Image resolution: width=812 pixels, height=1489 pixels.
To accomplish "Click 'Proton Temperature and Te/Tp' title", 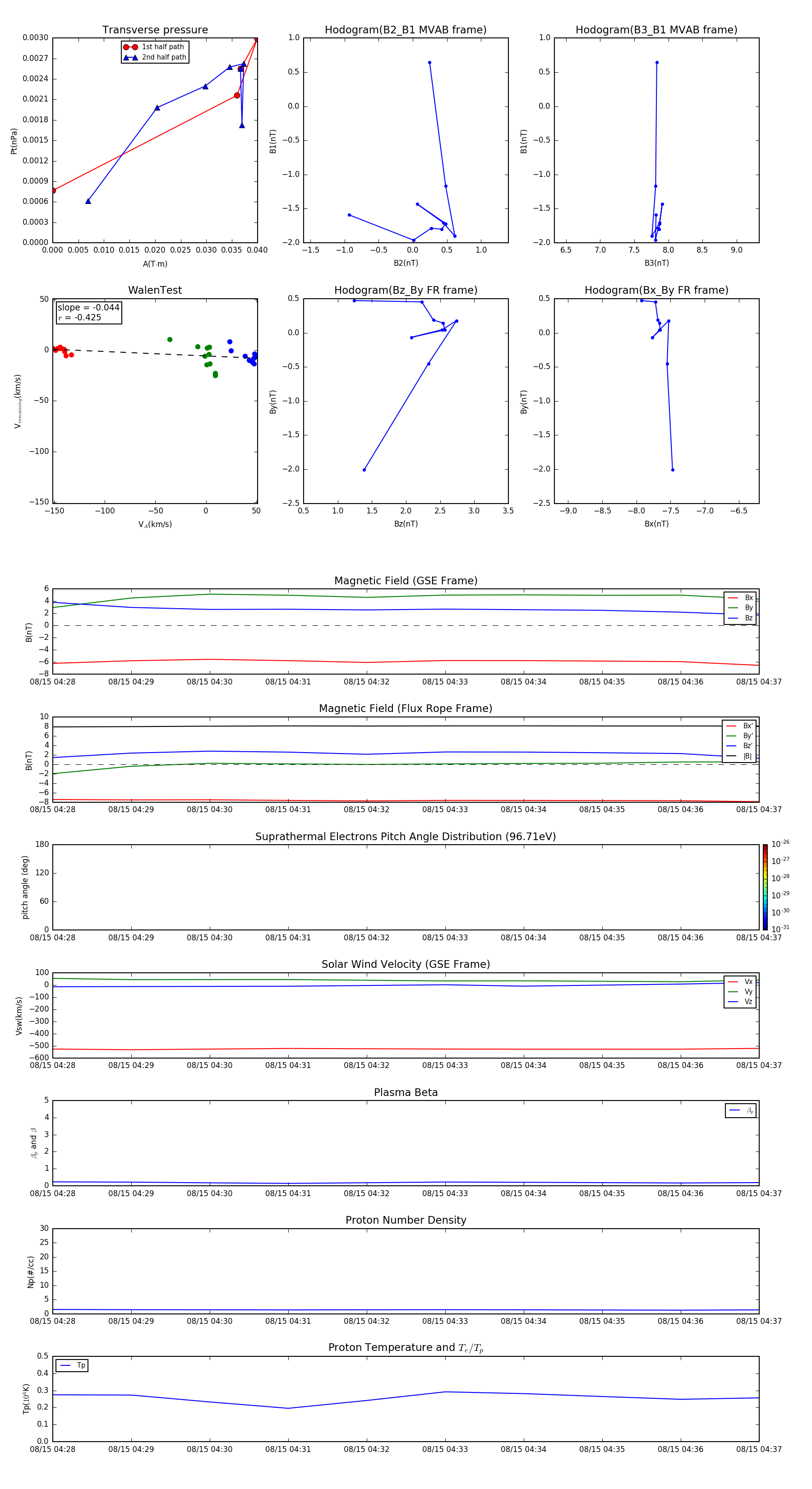I will tap(406, 1347).
